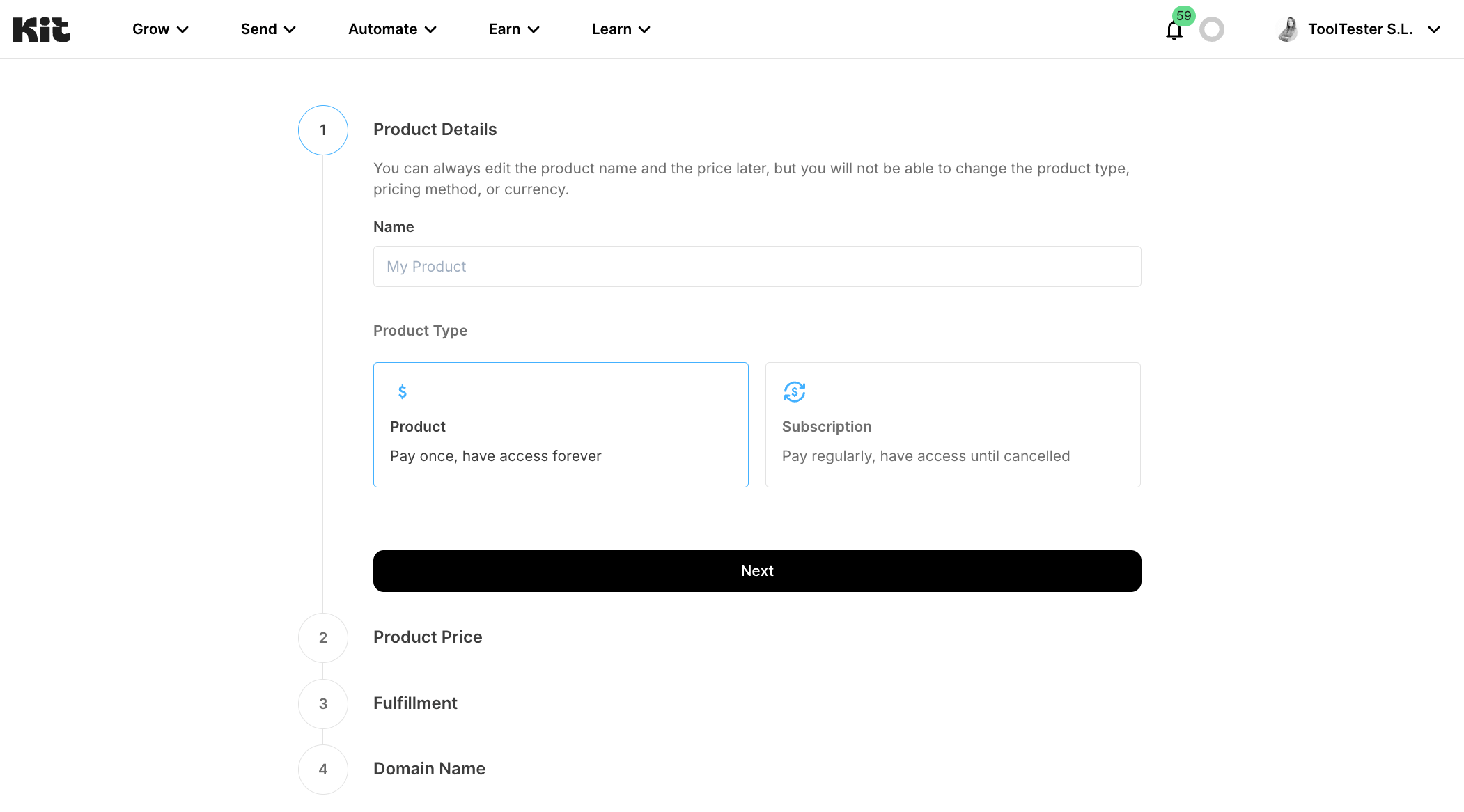Viewport: 1464px width, 812px height.
Task: Expand the Automate menu
Action: tap(393, 29)
